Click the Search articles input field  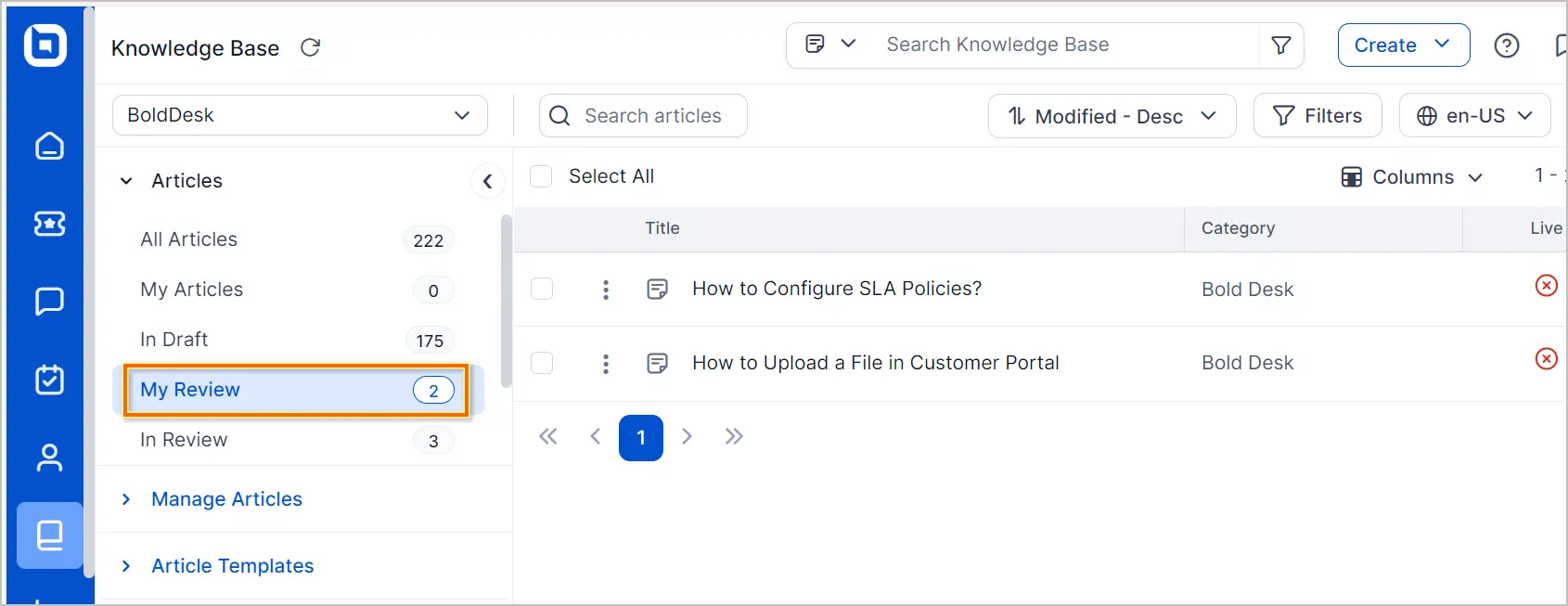(643, 116)
